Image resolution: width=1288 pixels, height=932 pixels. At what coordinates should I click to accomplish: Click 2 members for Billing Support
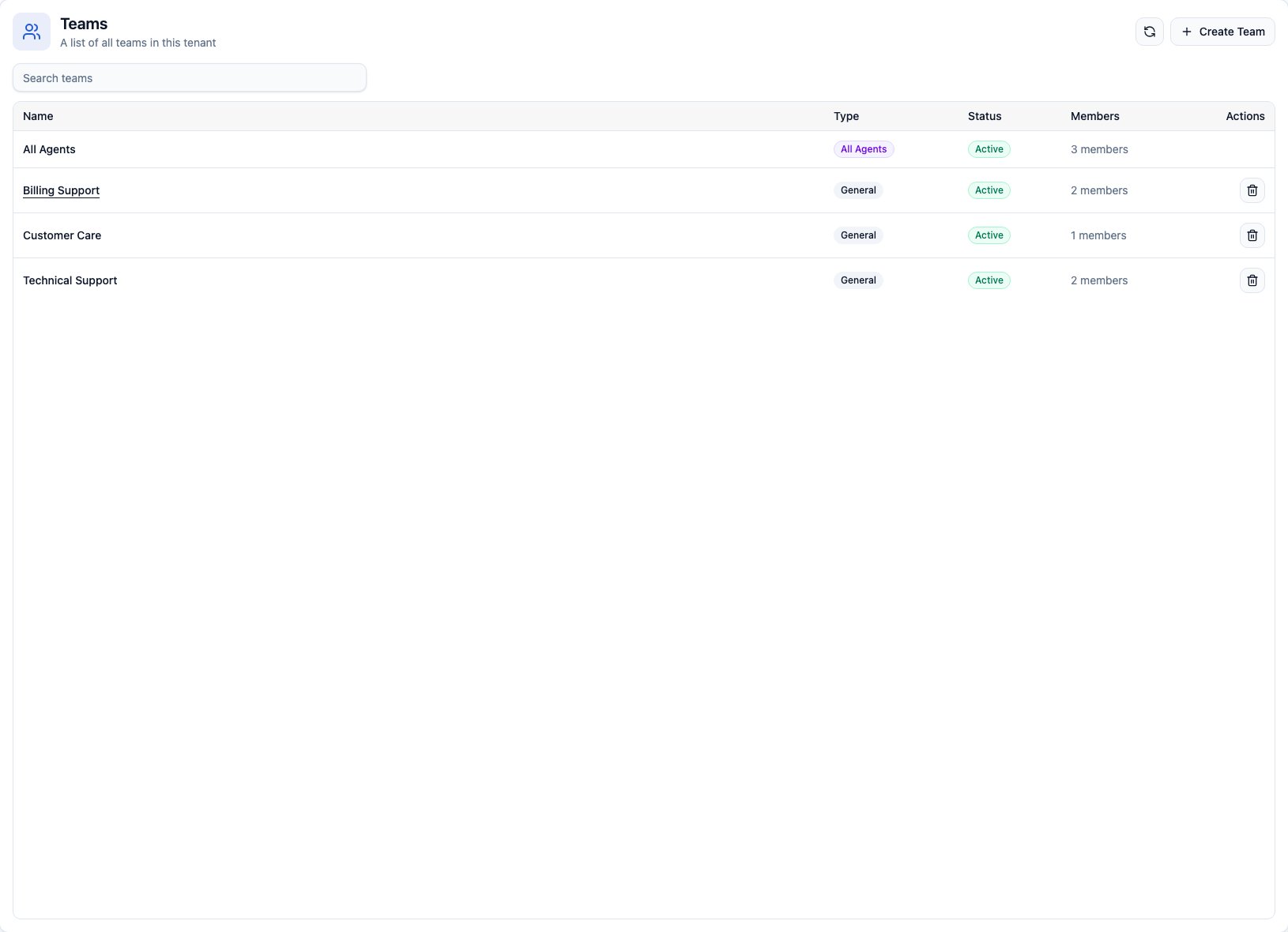tap(1099, 190)
